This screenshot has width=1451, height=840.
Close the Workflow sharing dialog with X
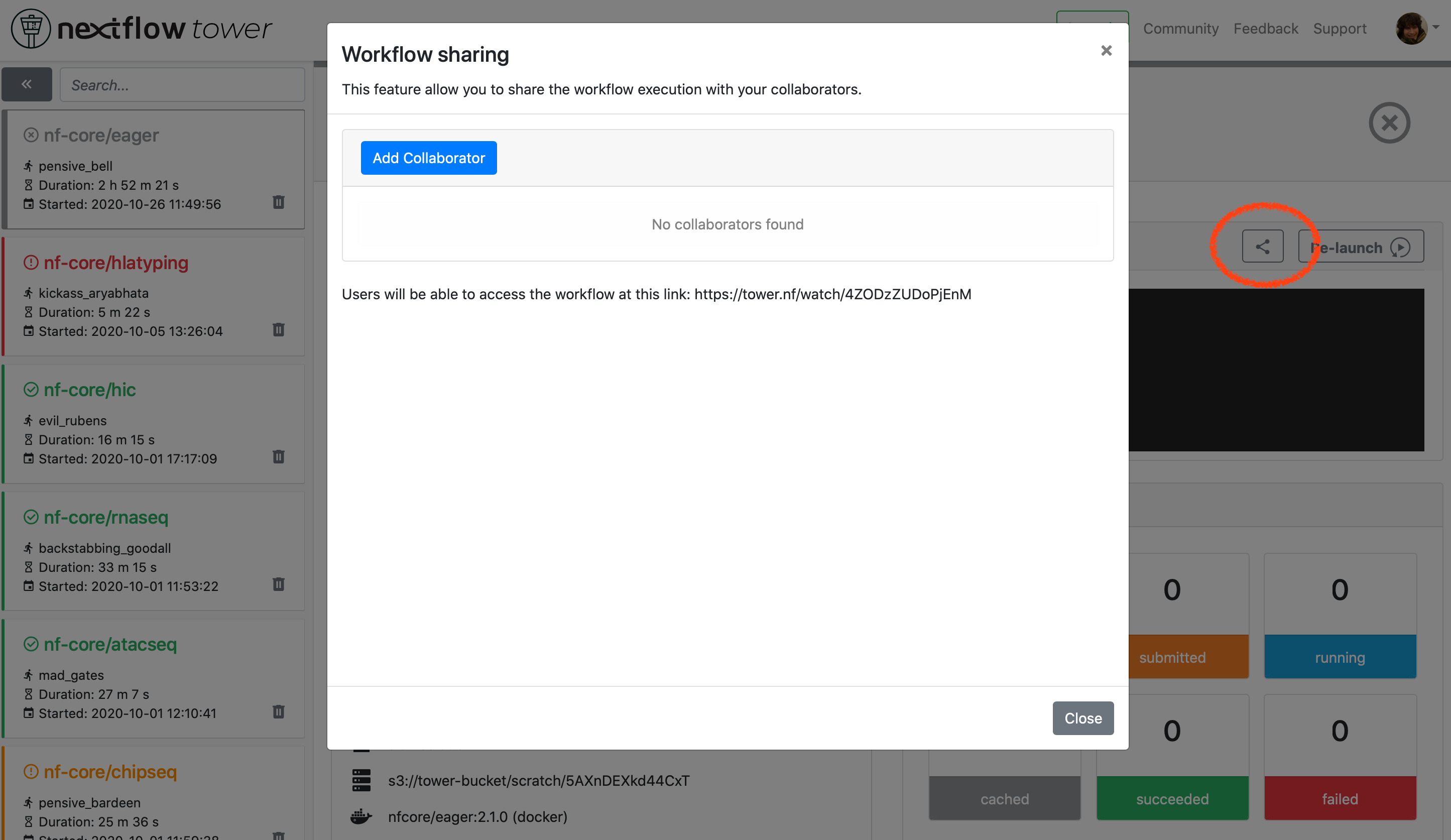(x=1106, y=51)
